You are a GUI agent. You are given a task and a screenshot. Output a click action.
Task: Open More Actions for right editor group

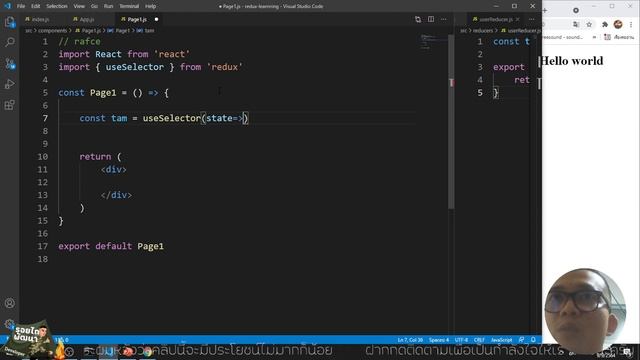(x=531, y=19)
